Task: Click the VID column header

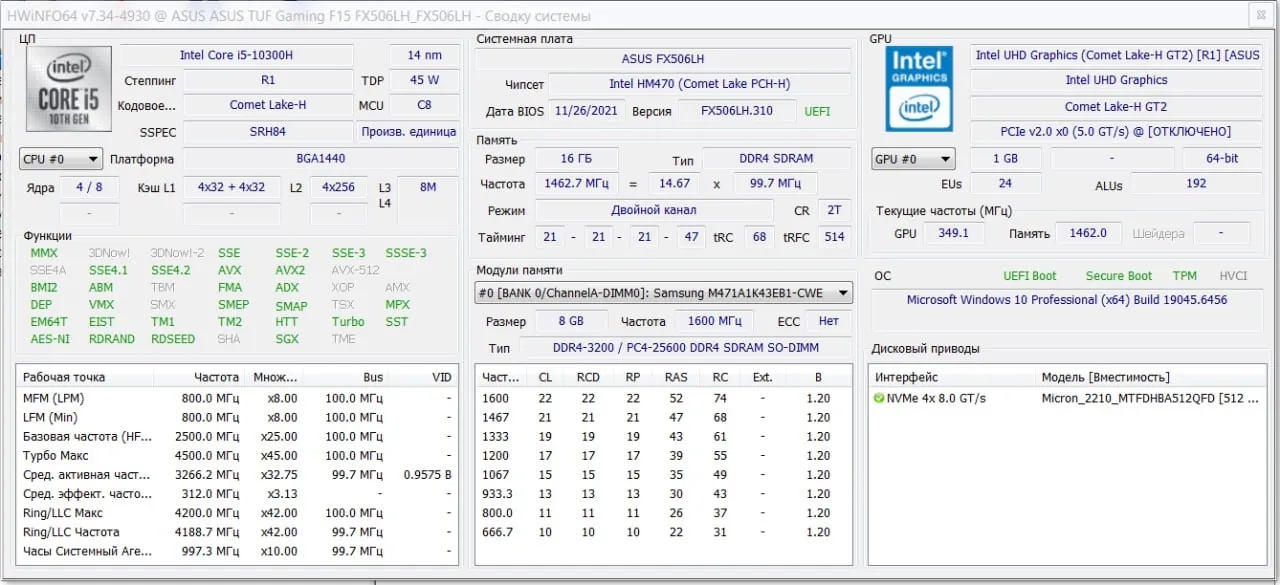Action: [441, 377]
